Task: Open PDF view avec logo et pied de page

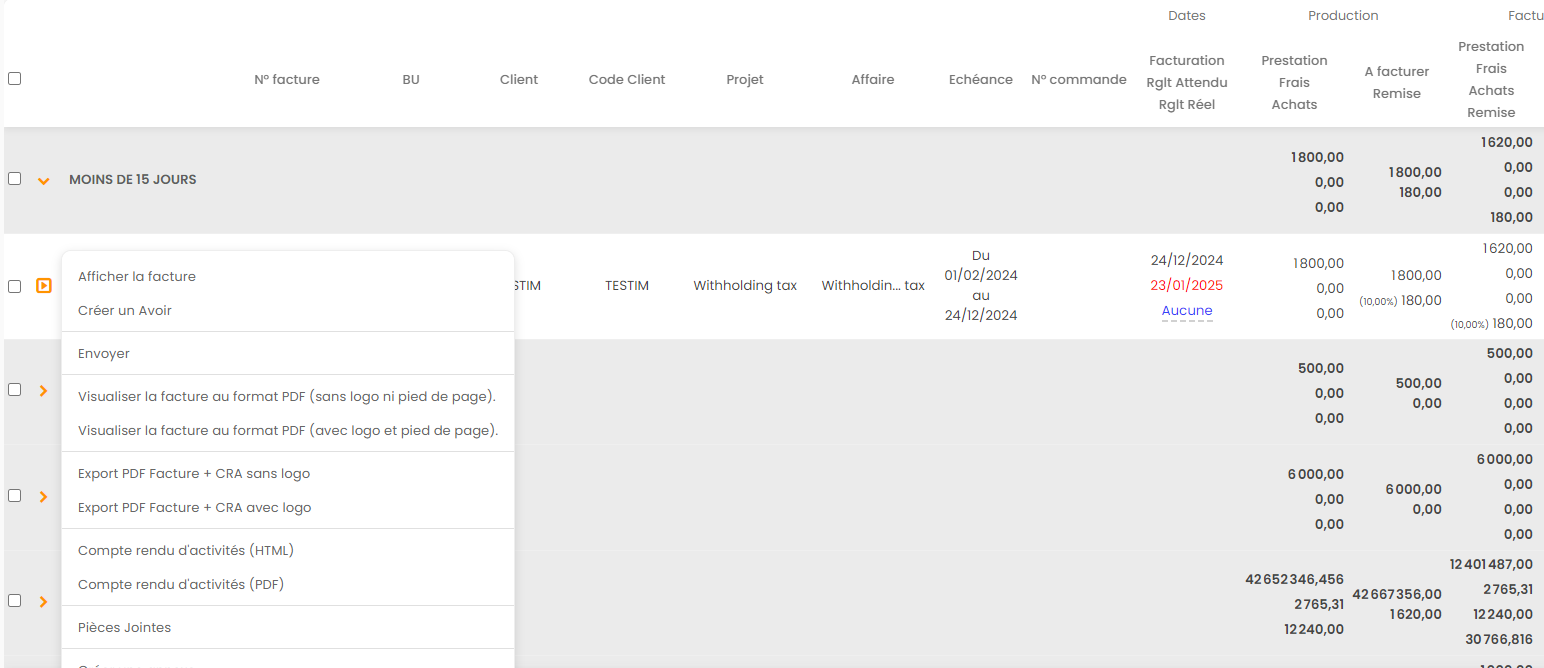Action: [288, 431]
